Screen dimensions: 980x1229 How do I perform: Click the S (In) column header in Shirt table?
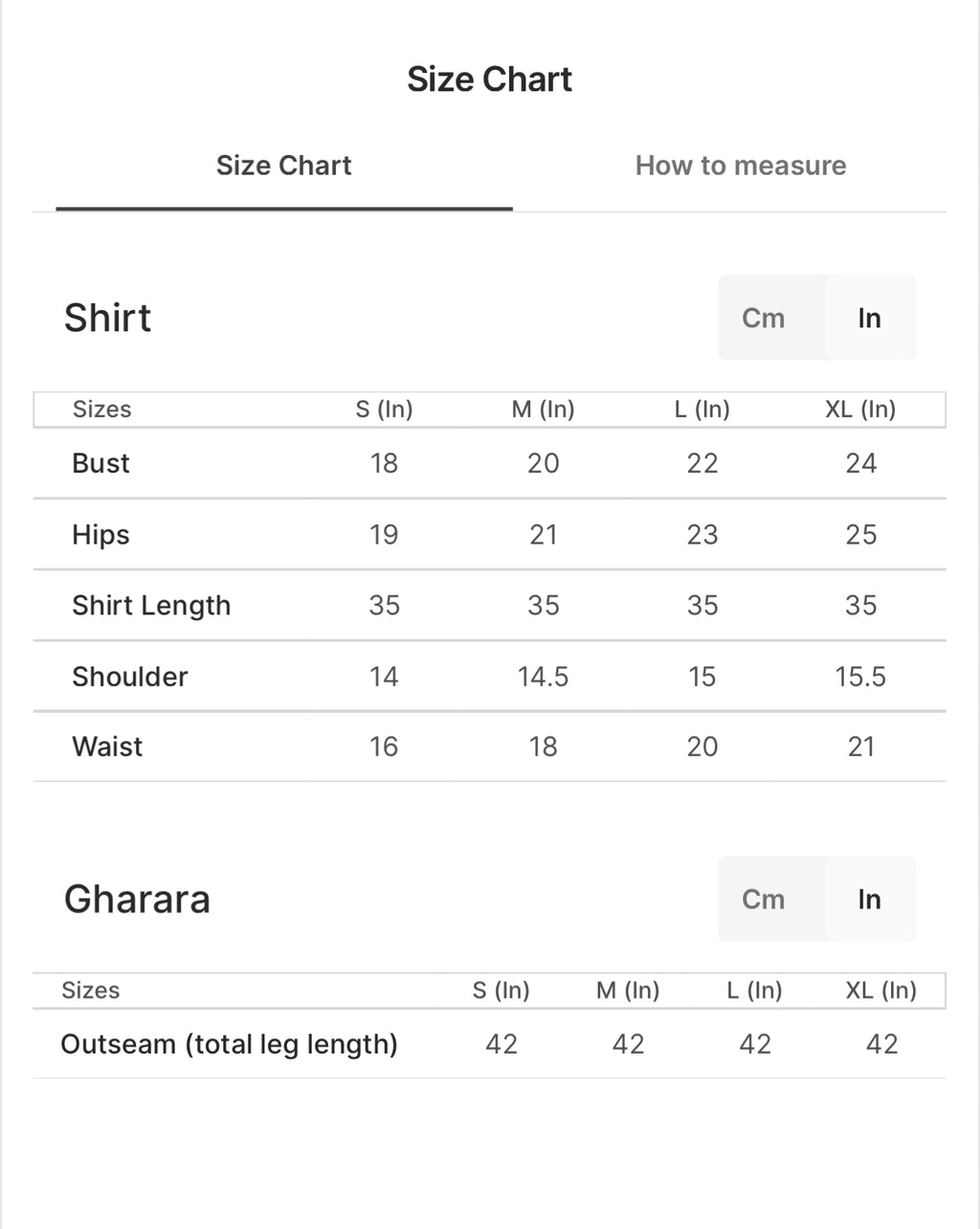[384, 410]
